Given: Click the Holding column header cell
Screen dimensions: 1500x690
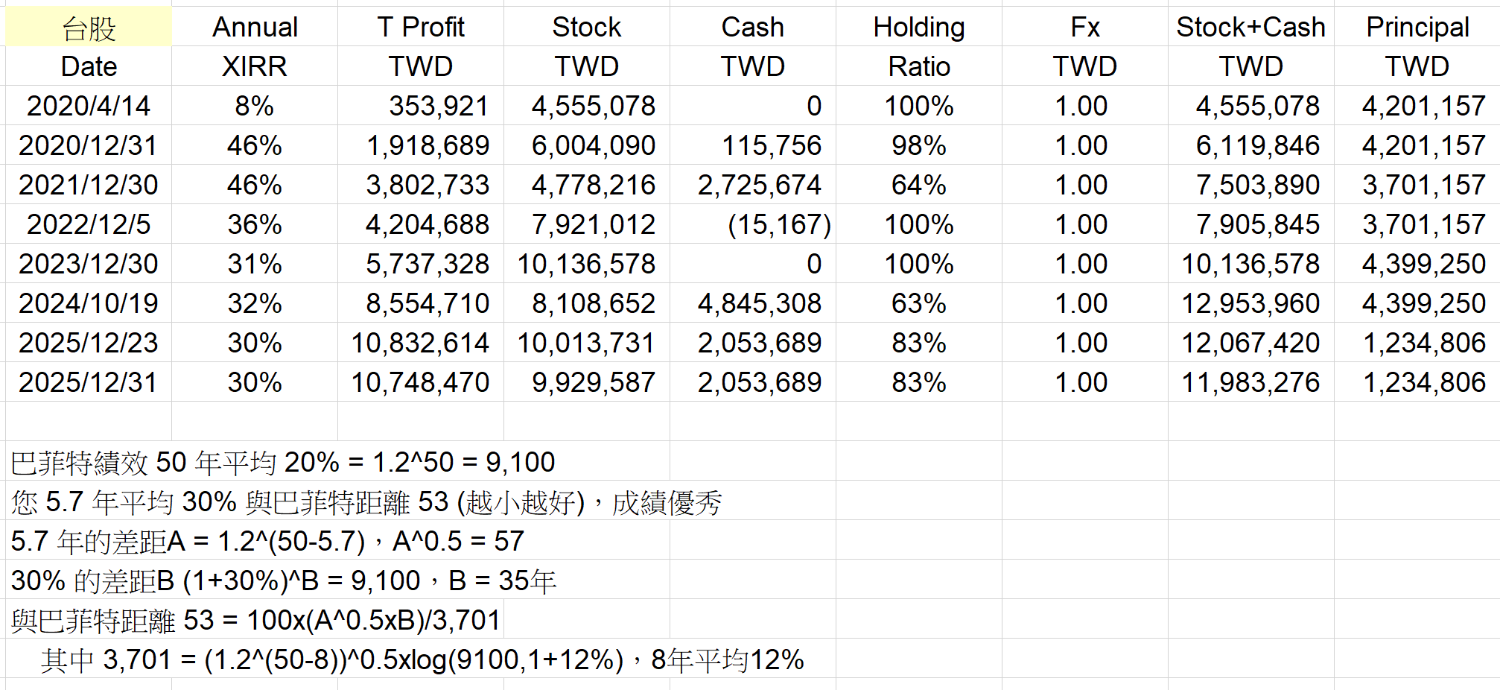Looking at the screenshot, I should coord(919,28).
